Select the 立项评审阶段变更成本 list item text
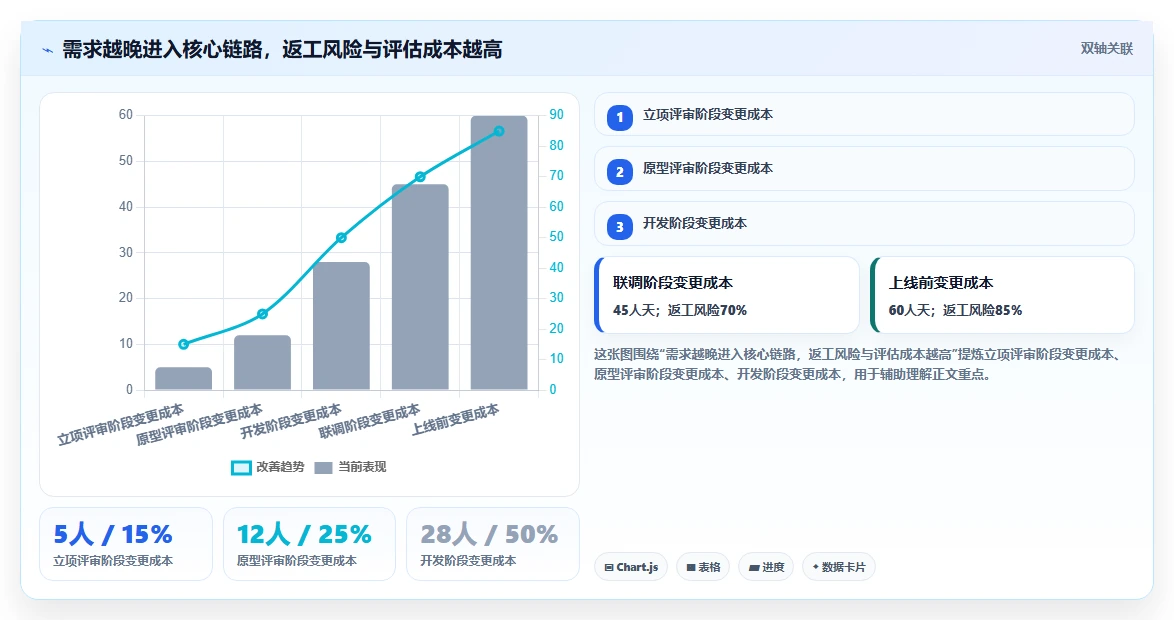 pyautogui.click(x=708, y=115)
